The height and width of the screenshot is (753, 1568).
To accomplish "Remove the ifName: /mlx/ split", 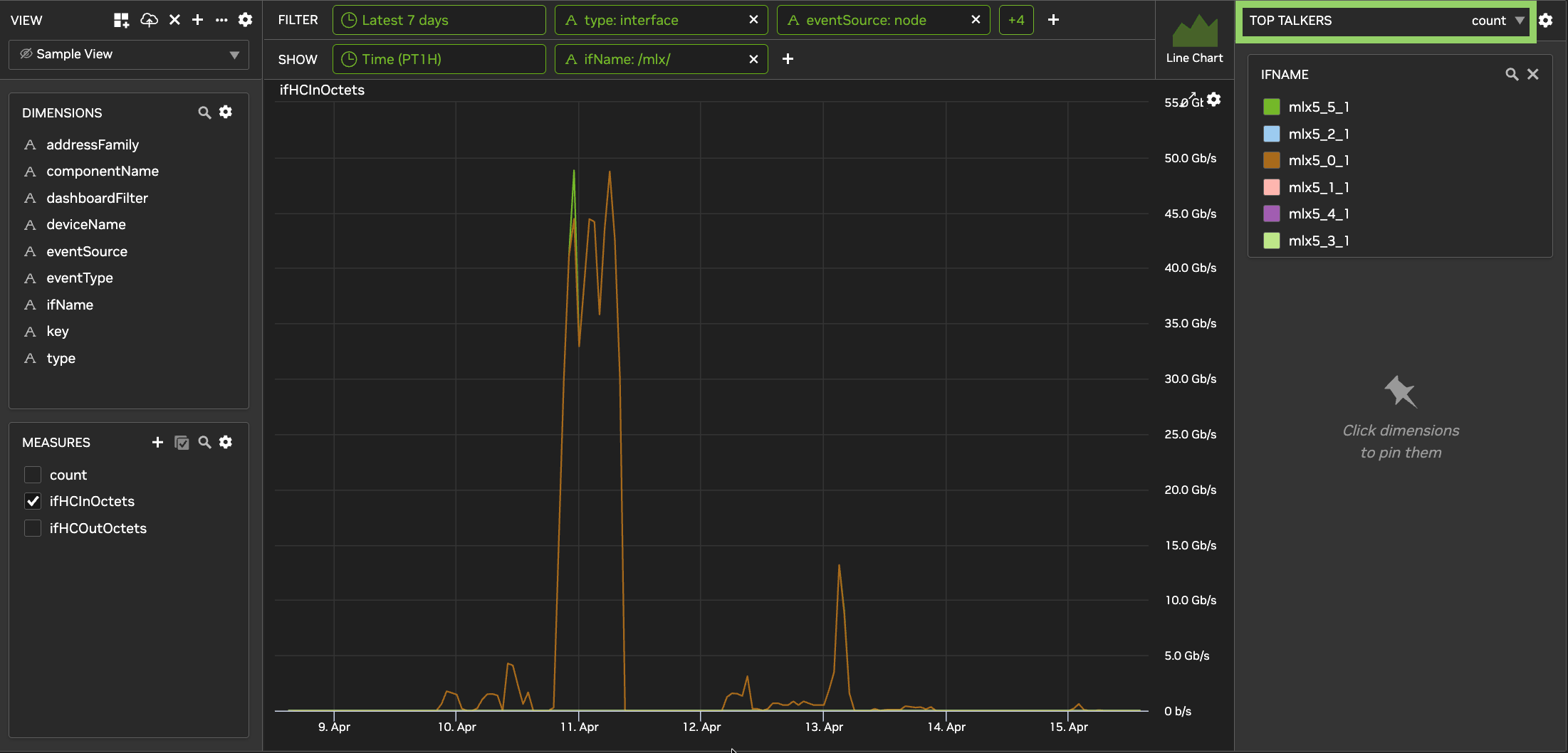I will pyautogui.click(x=753, y=59).
